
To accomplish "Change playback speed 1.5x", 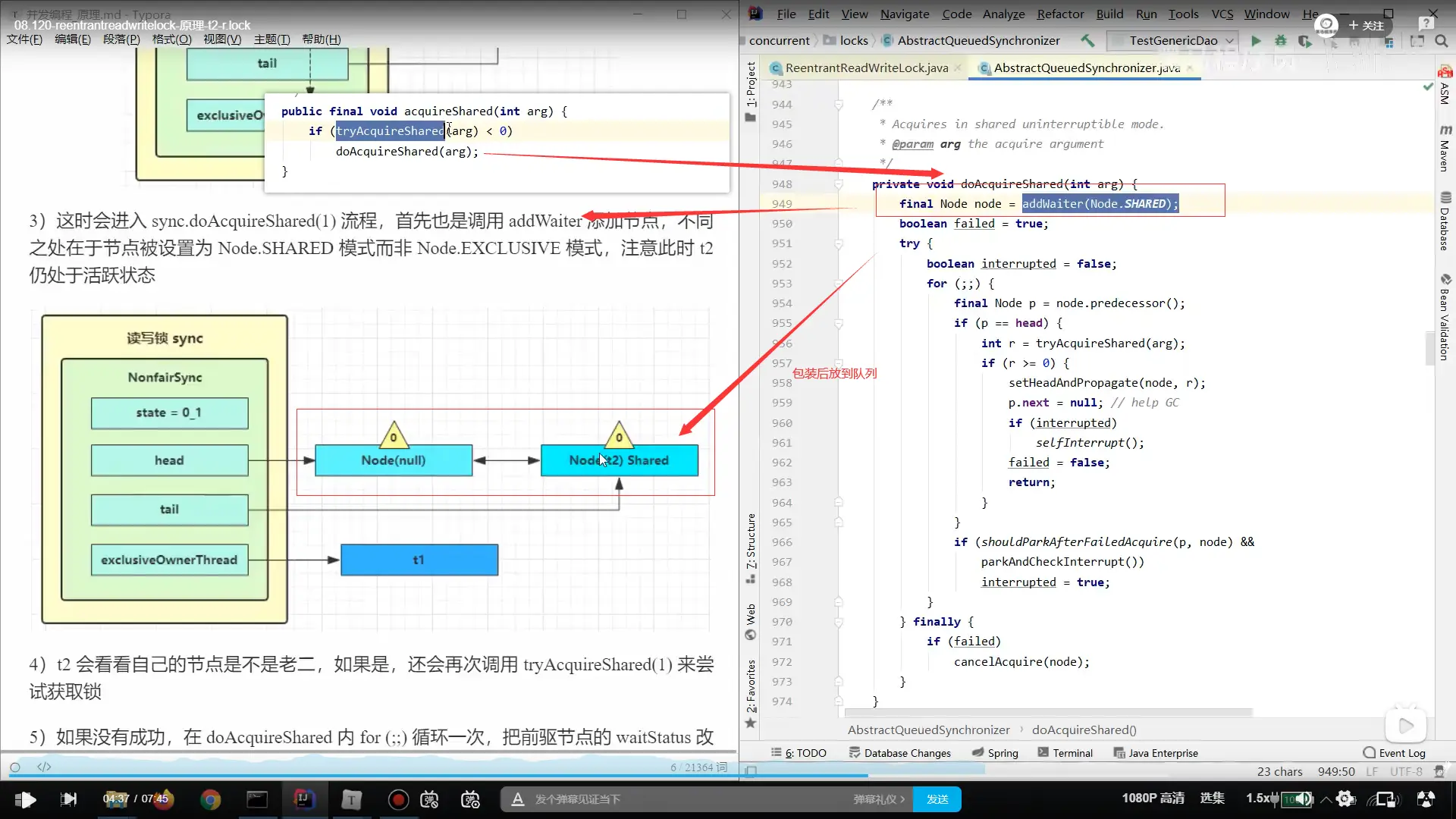I will point(1259,799).
